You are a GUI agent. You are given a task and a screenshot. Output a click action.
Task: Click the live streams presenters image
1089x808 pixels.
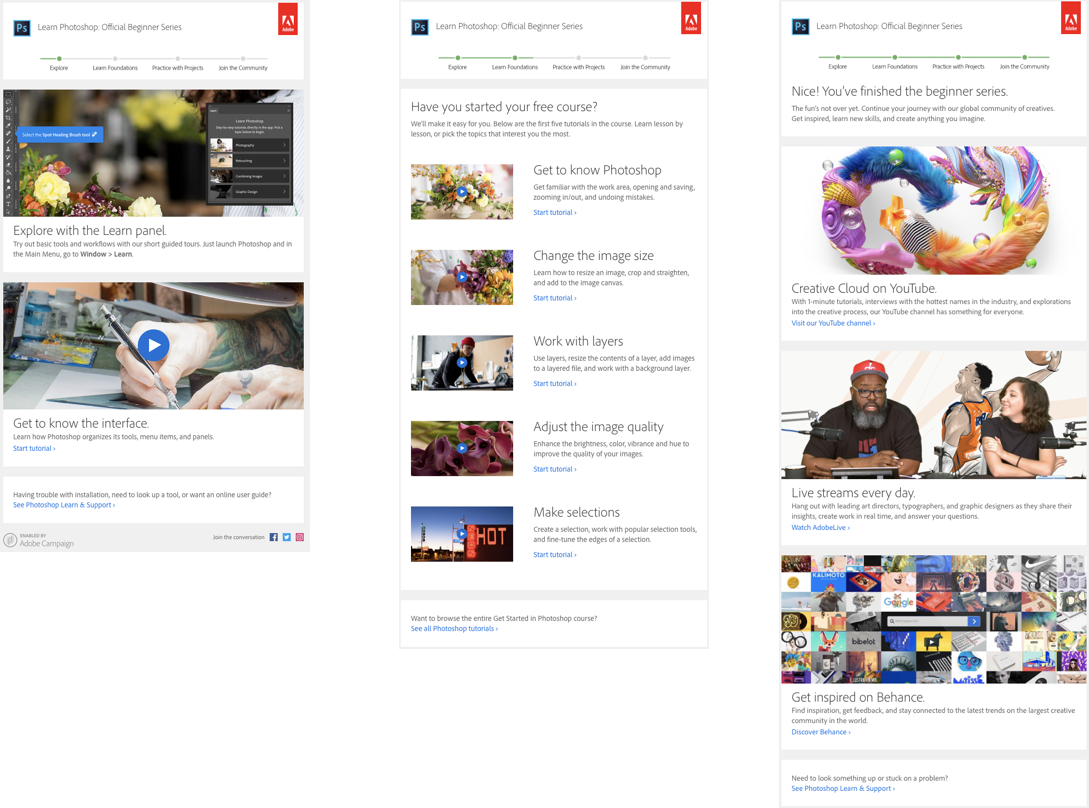tap(933, 415)
